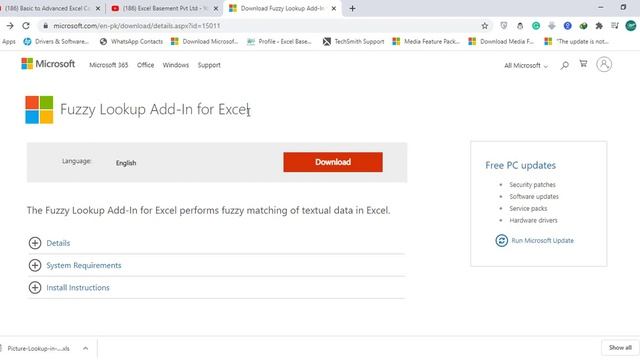Open the shopping cart icon

coord(583,64)
